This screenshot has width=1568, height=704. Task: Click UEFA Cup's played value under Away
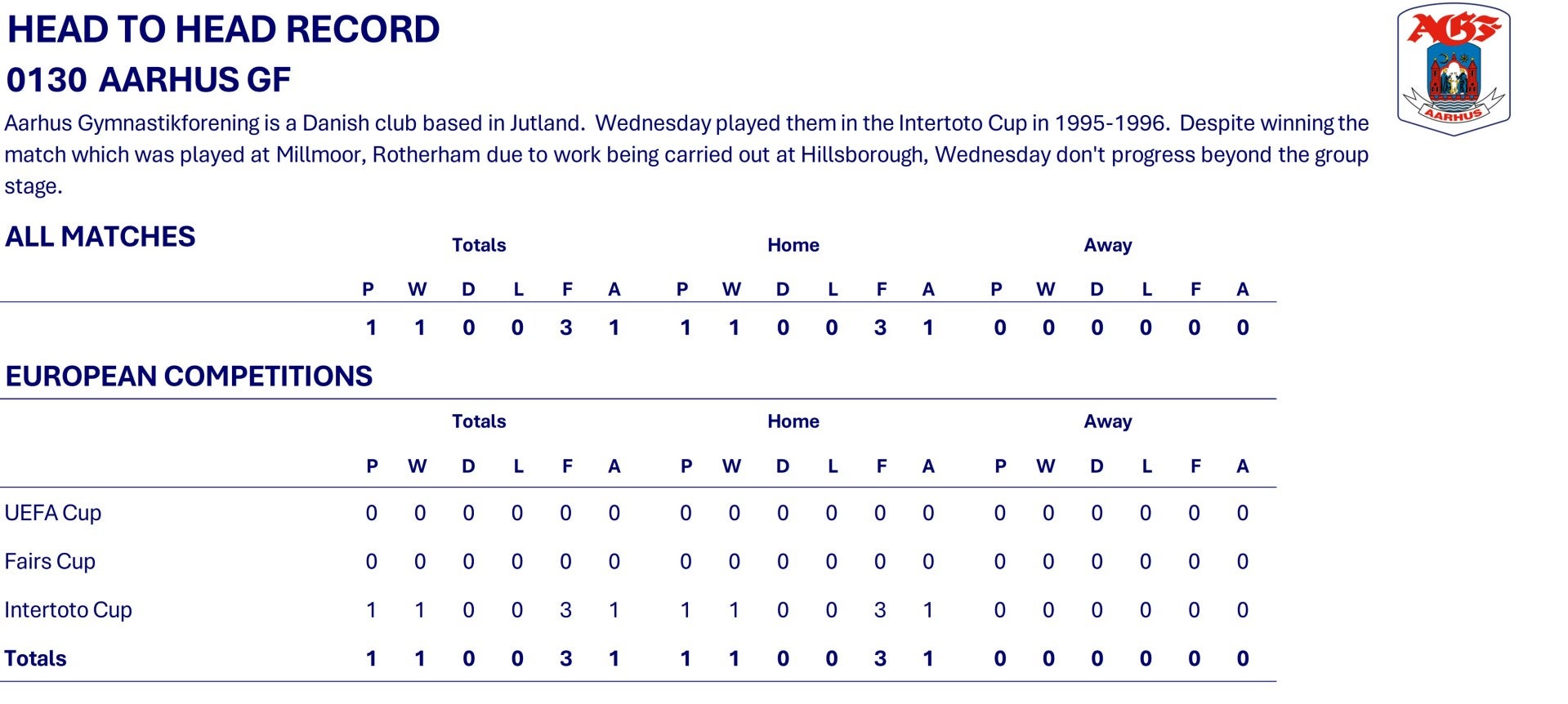[x=999, y=513]
